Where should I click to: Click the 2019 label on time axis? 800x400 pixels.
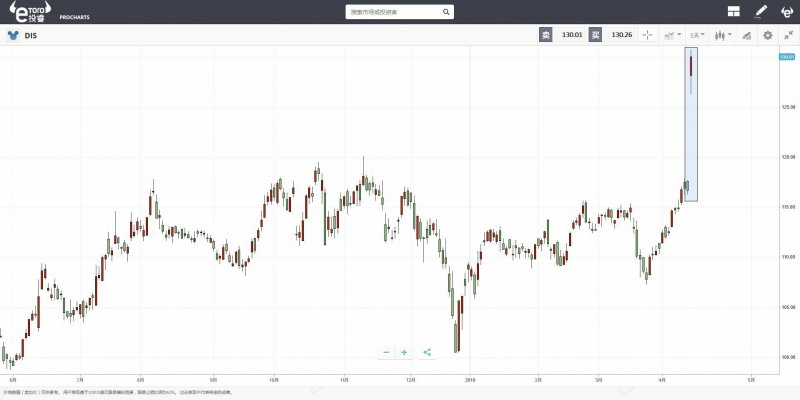470,380
